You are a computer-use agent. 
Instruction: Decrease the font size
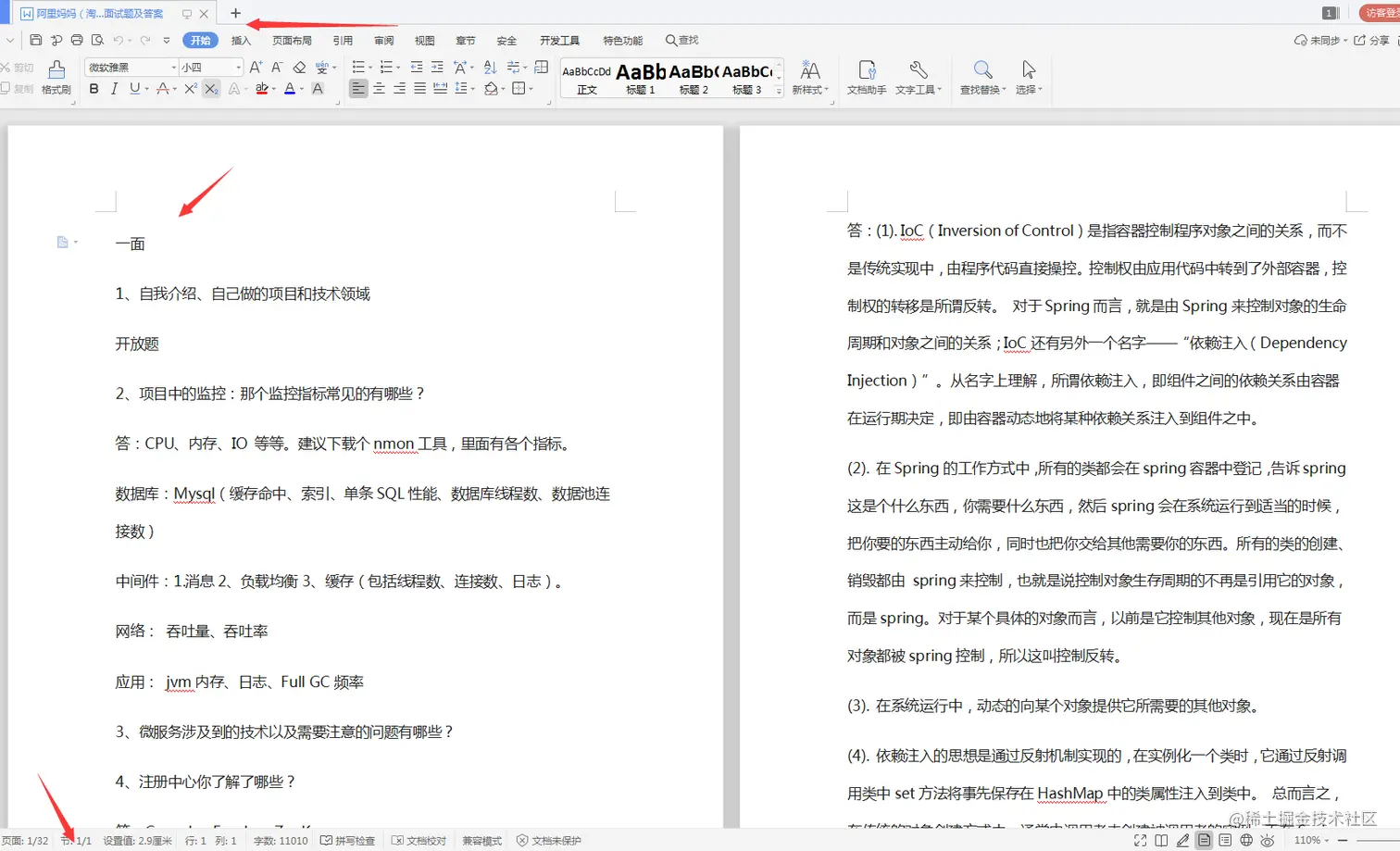pos(277,67)
